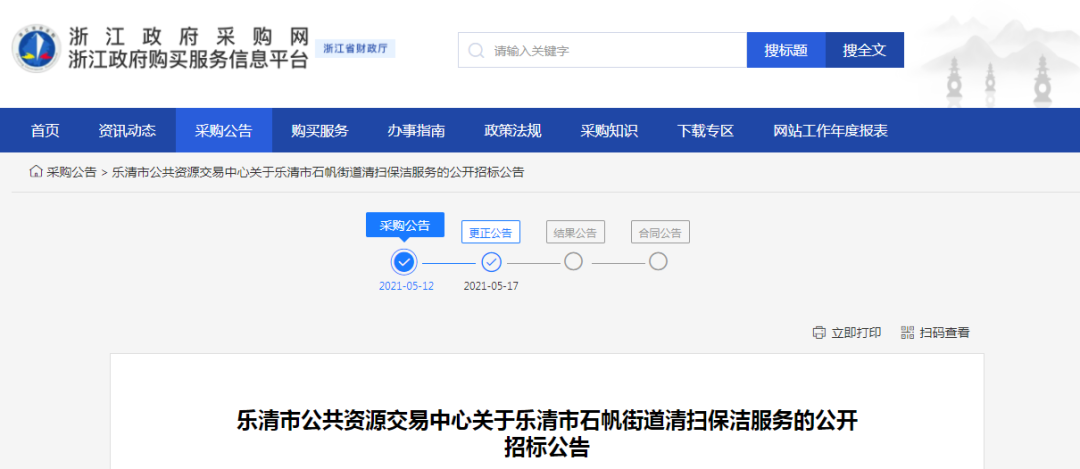Open the 网站工作年度报表 menu item
This screenshot has height=469, width=1080.
[x=831, y=130]
